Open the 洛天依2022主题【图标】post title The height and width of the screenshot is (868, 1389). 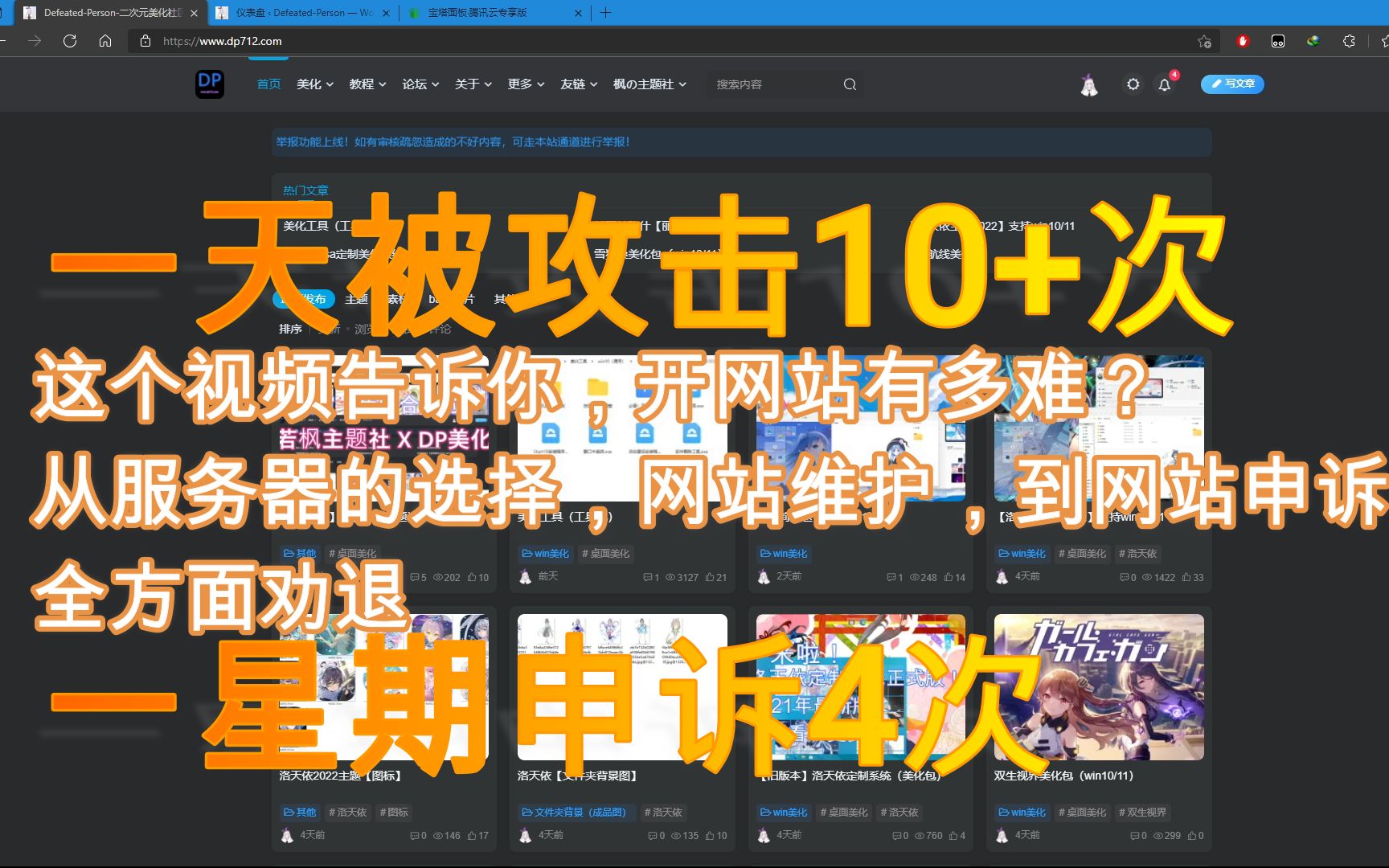tap(340, 776)
